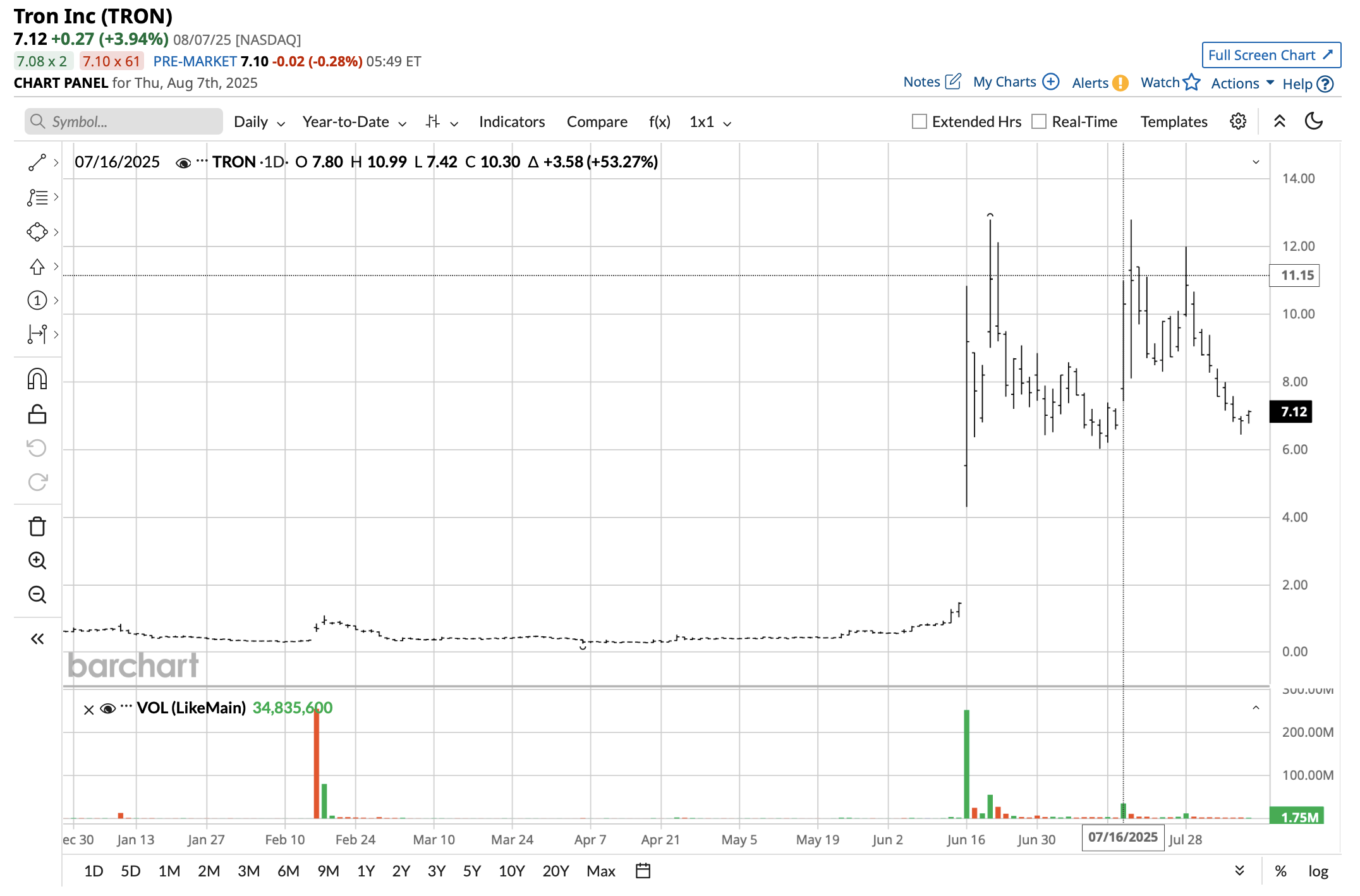Toggle log scale
Image resolution: width=1360 pixels, height=896 pixels.
point(1318,871)
